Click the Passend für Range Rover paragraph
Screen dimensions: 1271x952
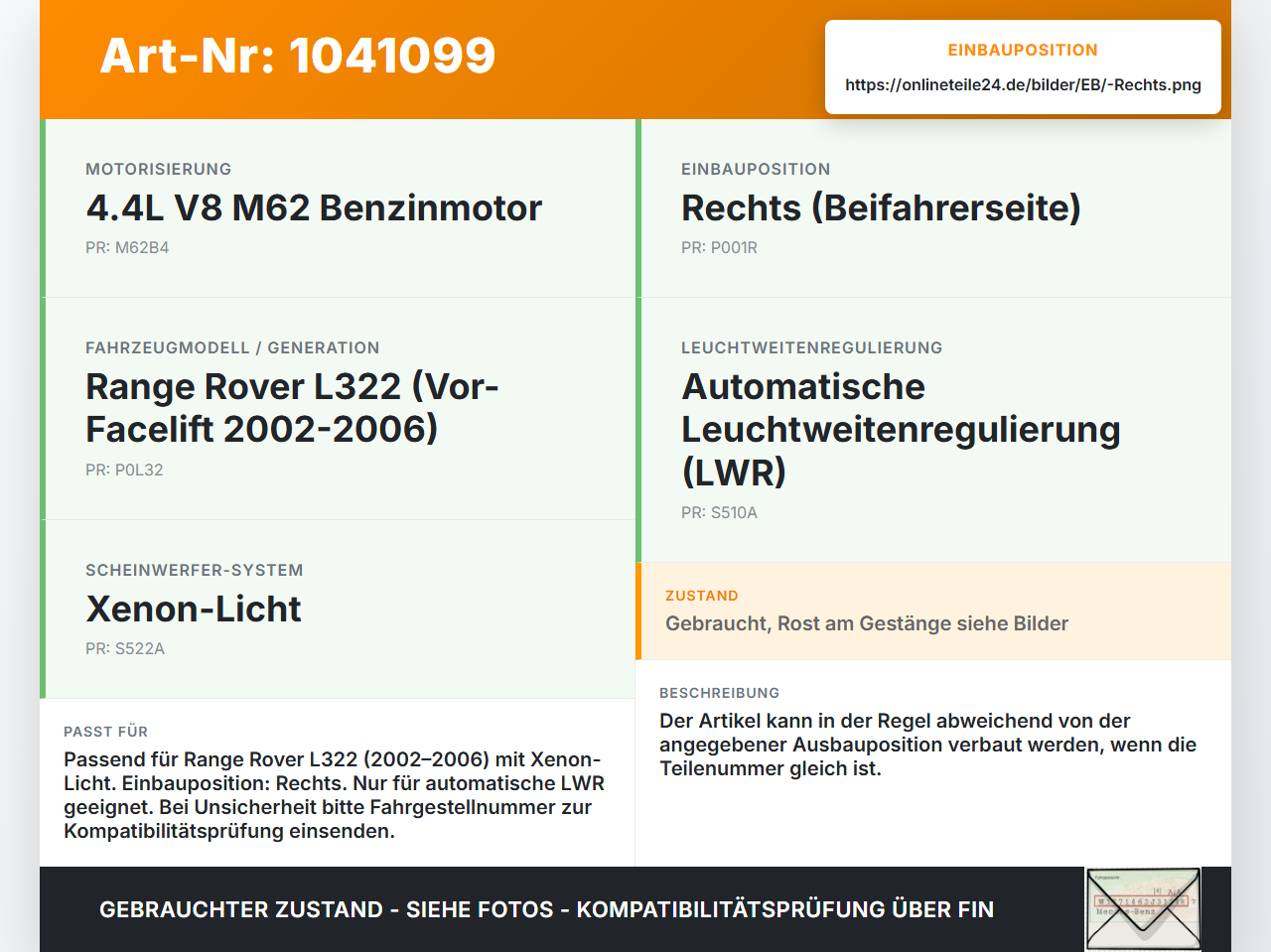[335, 795]
